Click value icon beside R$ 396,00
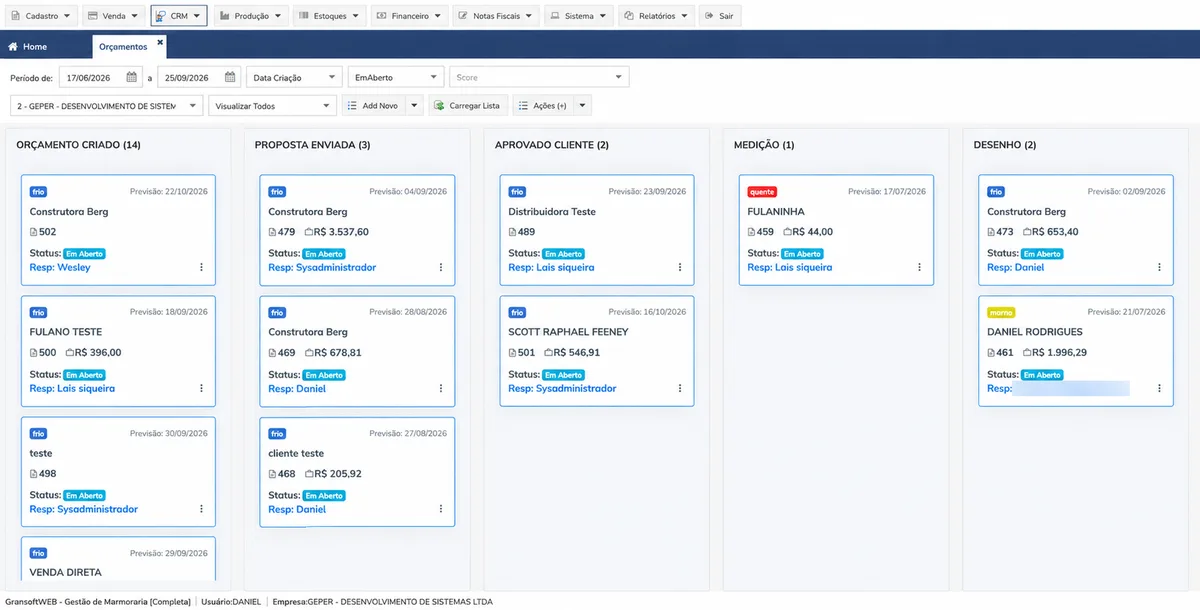 [x=70, y=353]
